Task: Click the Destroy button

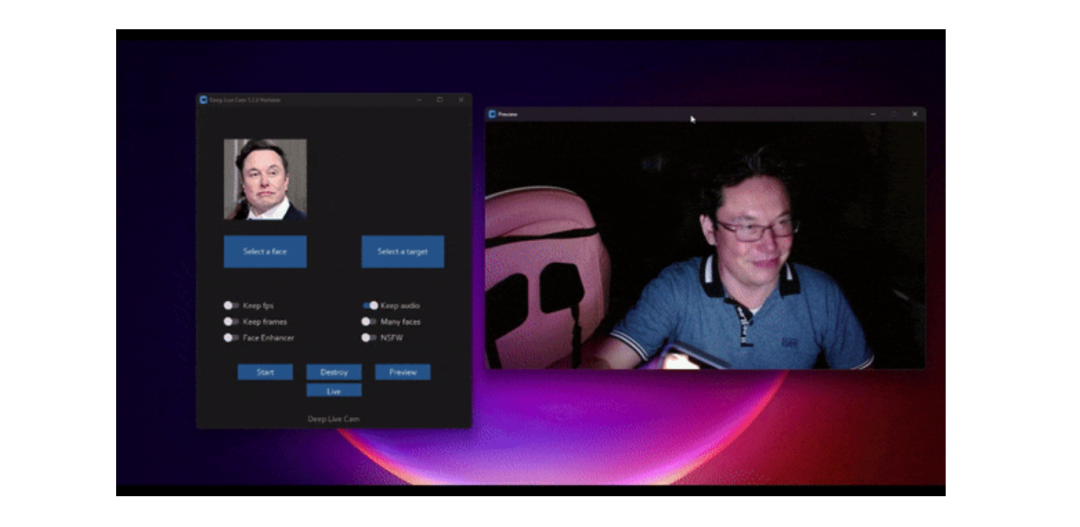Action: [x=334, y=372]
